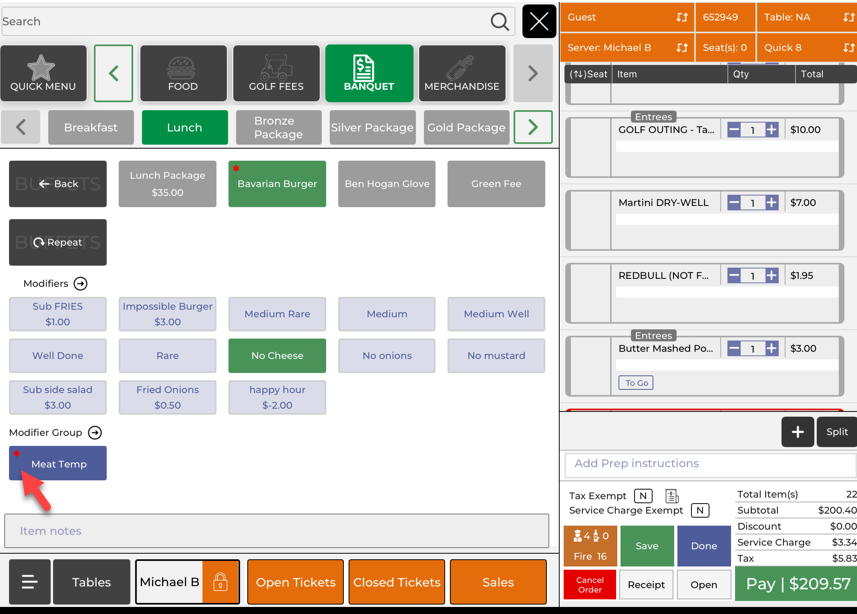
Task: Open the Gold Package tab
Action: 466,128
